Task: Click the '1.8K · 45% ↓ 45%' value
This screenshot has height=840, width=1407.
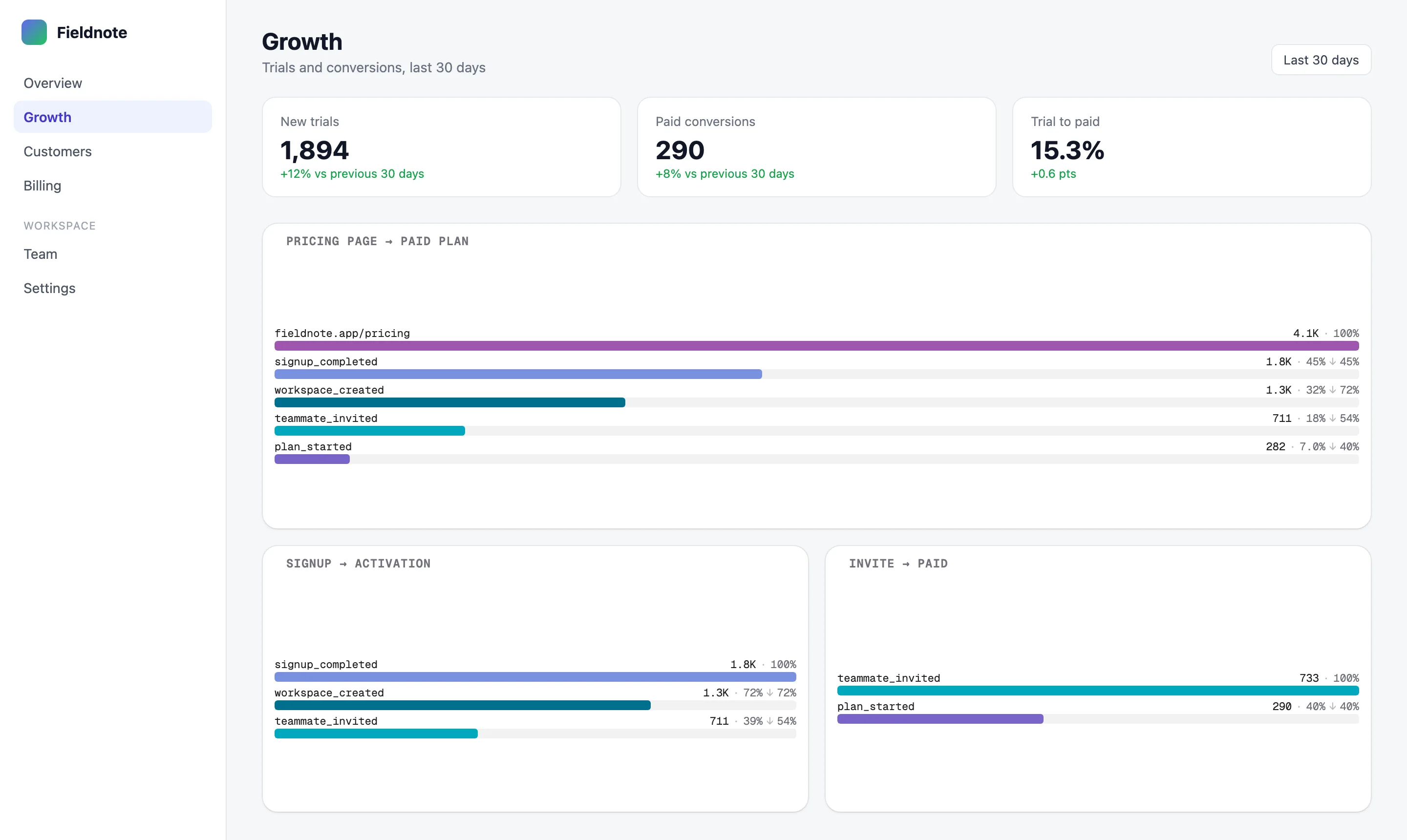Action: point(1312,362)
